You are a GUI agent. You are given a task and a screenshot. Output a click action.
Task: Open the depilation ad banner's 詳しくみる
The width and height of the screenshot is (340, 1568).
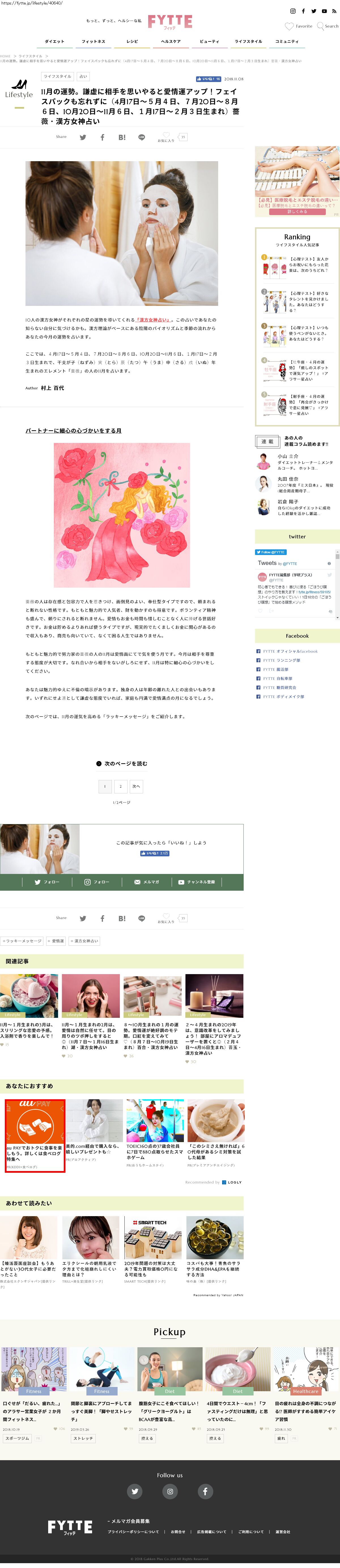click(297, 212)
